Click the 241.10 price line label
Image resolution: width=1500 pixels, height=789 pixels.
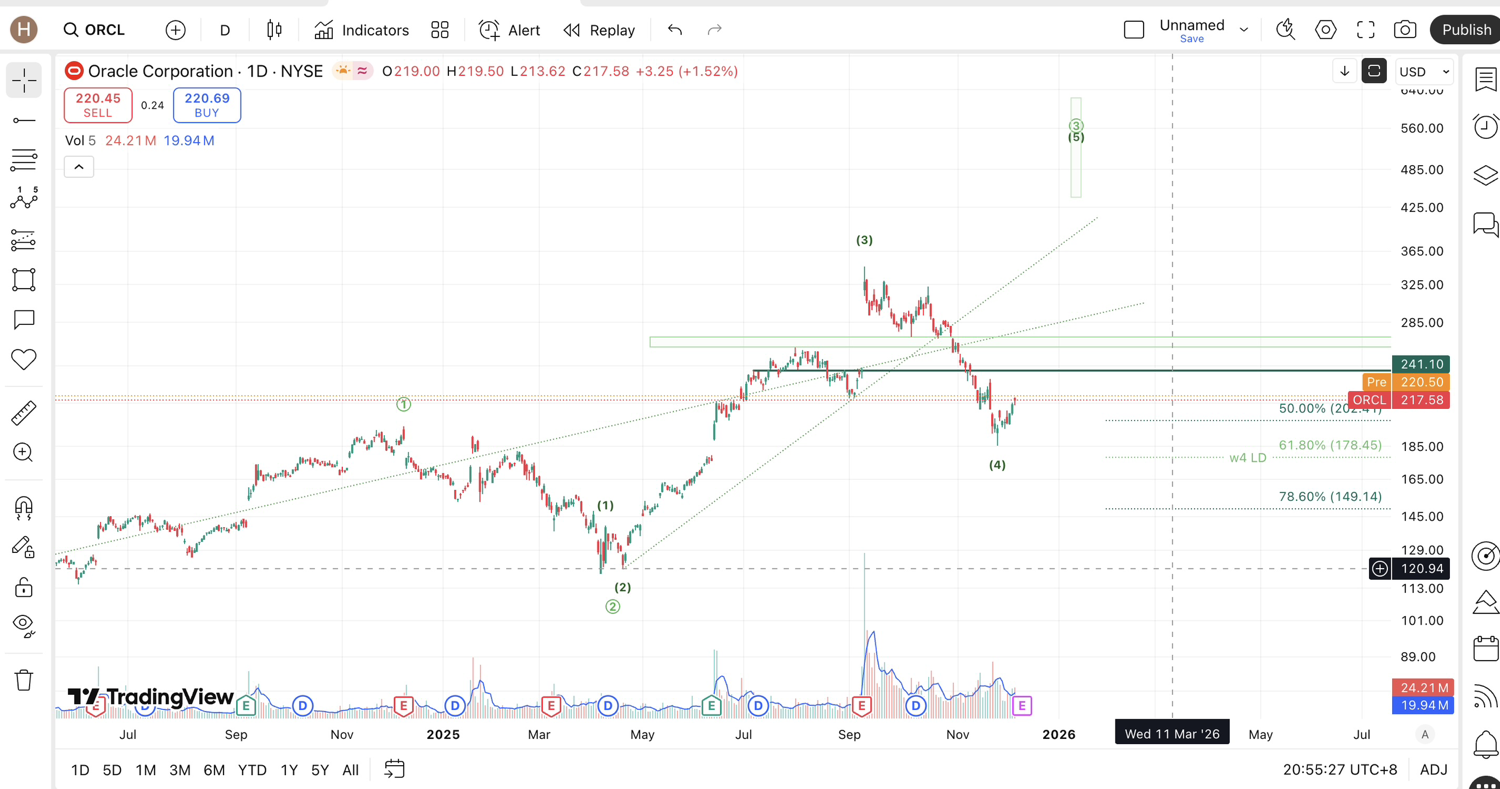click(1420, 365)
